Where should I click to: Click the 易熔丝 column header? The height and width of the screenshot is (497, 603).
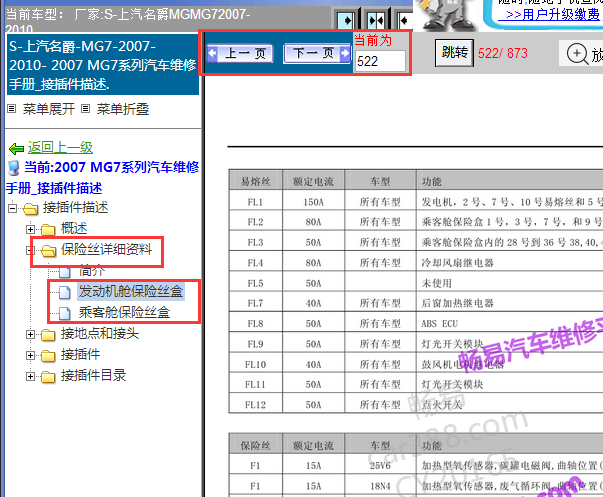(x=255, y=181)
